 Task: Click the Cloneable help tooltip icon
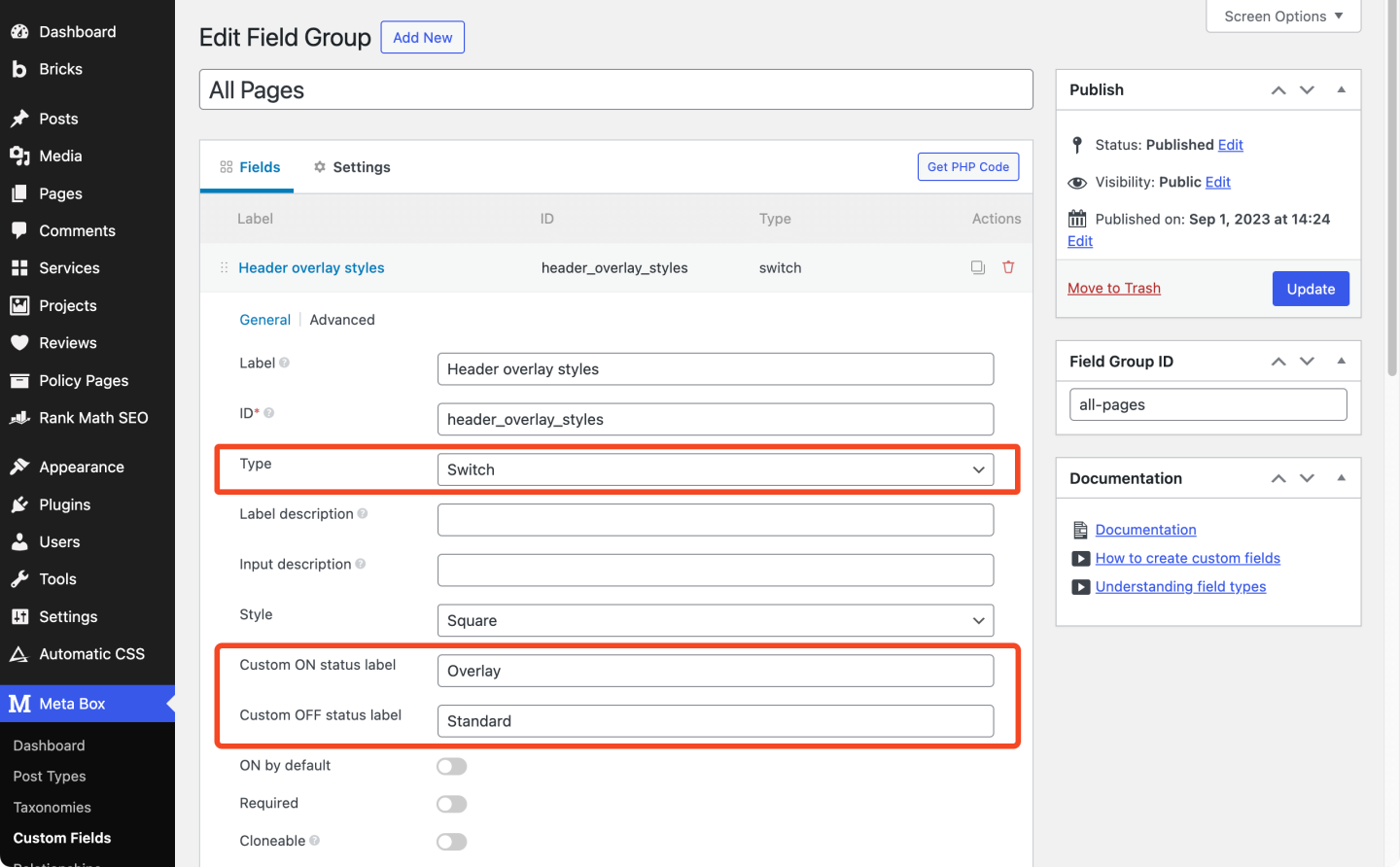[x=315, y=841]
